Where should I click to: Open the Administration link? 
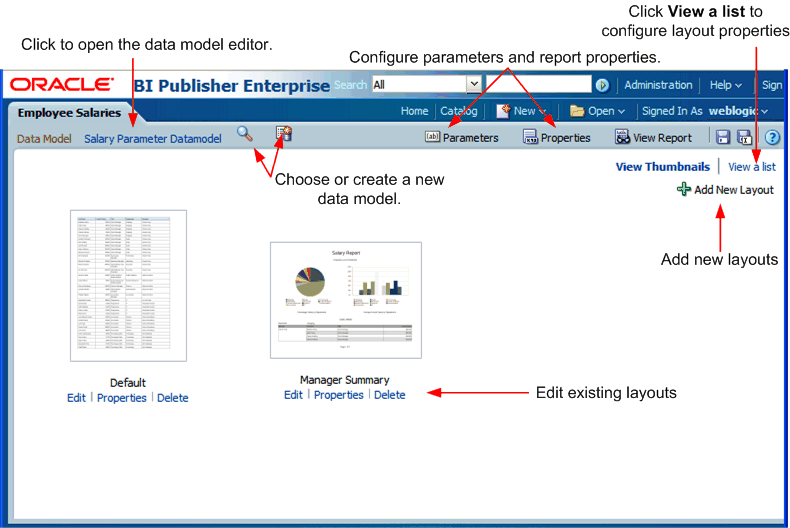tap(658, 85)
